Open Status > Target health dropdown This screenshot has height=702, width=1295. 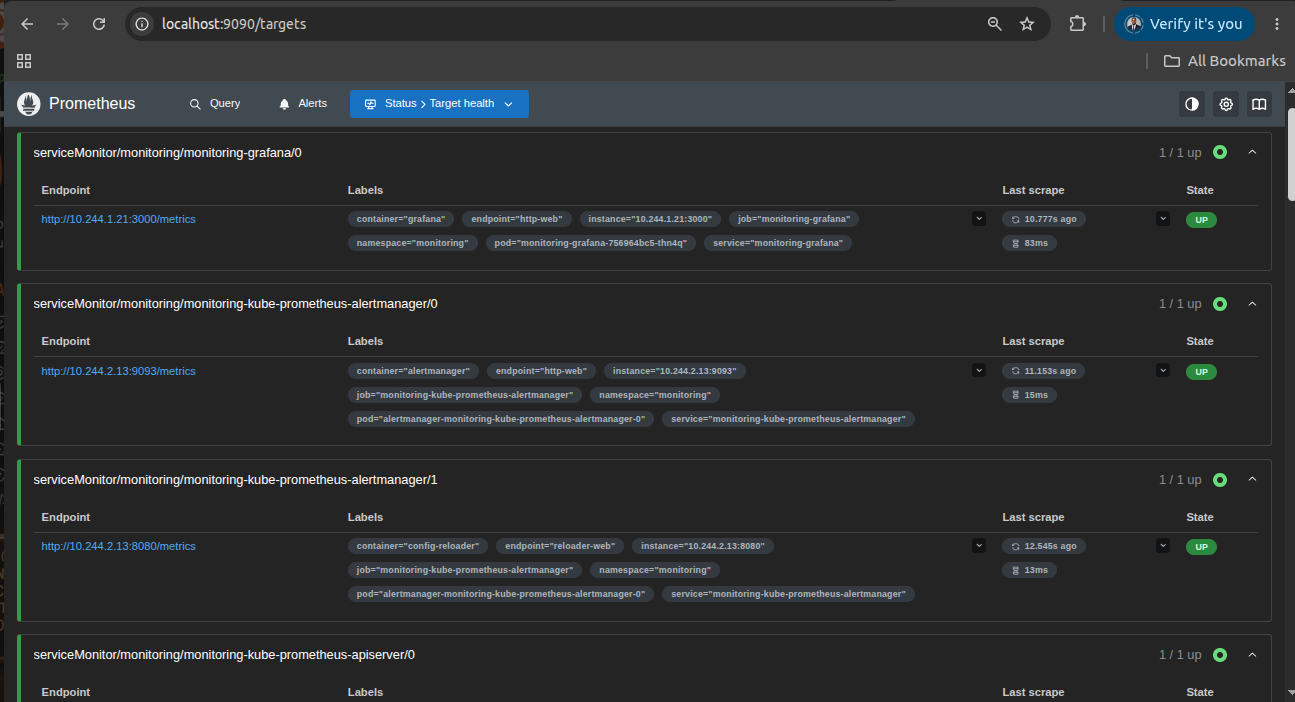439,104
